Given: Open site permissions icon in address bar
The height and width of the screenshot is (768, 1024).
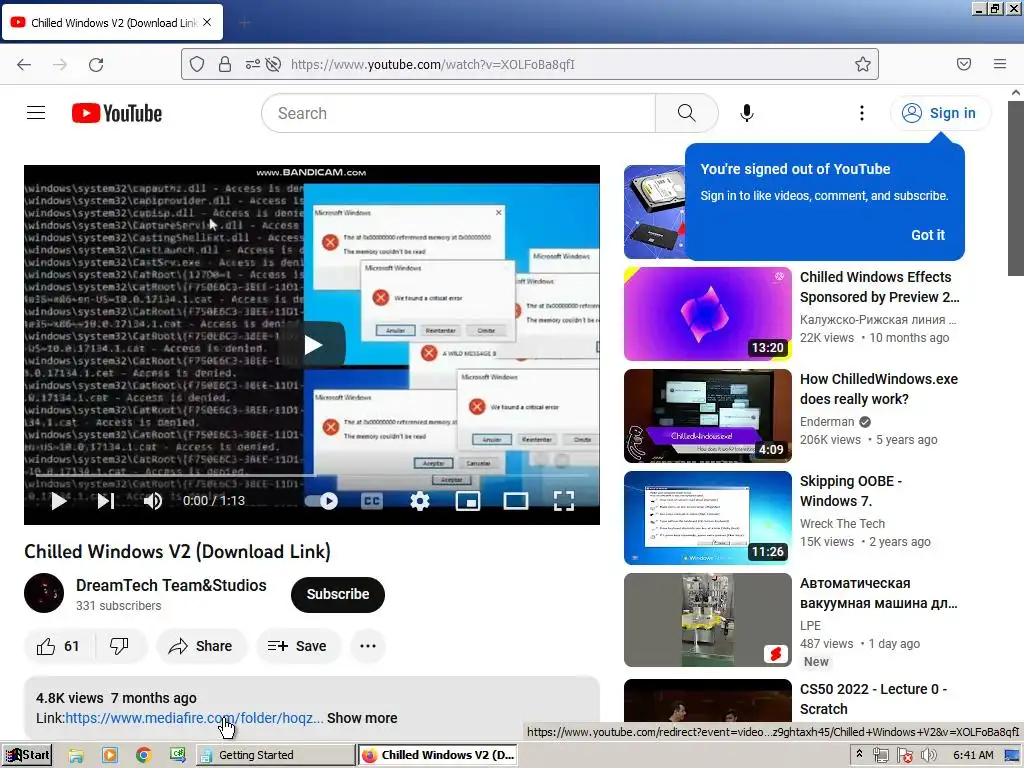Looking at the screenshot, I should coord(252,64).
